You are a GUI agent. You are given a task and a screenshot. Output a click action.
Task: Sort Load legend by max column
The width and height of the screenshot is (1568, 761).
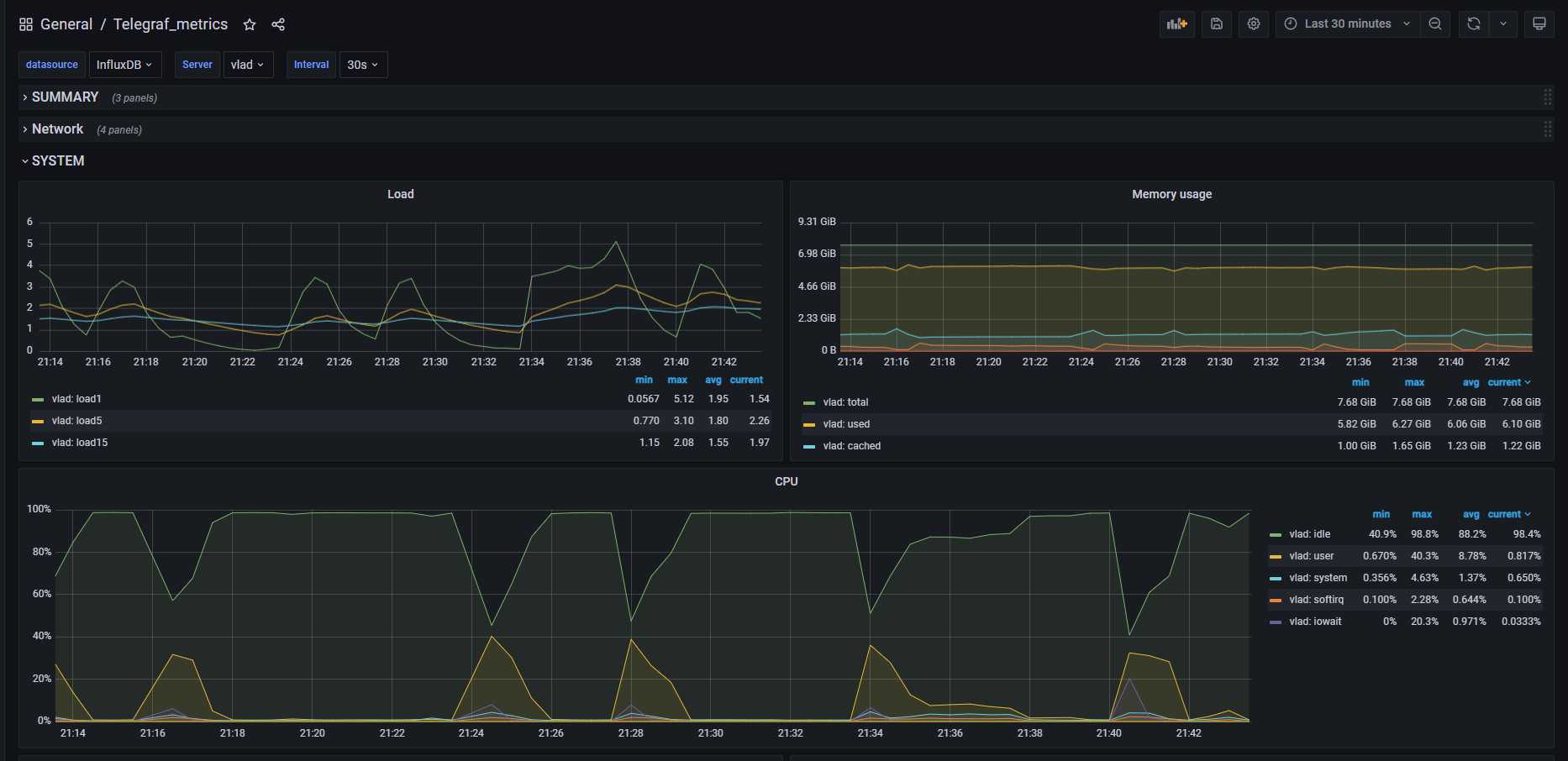click(677, 380)
